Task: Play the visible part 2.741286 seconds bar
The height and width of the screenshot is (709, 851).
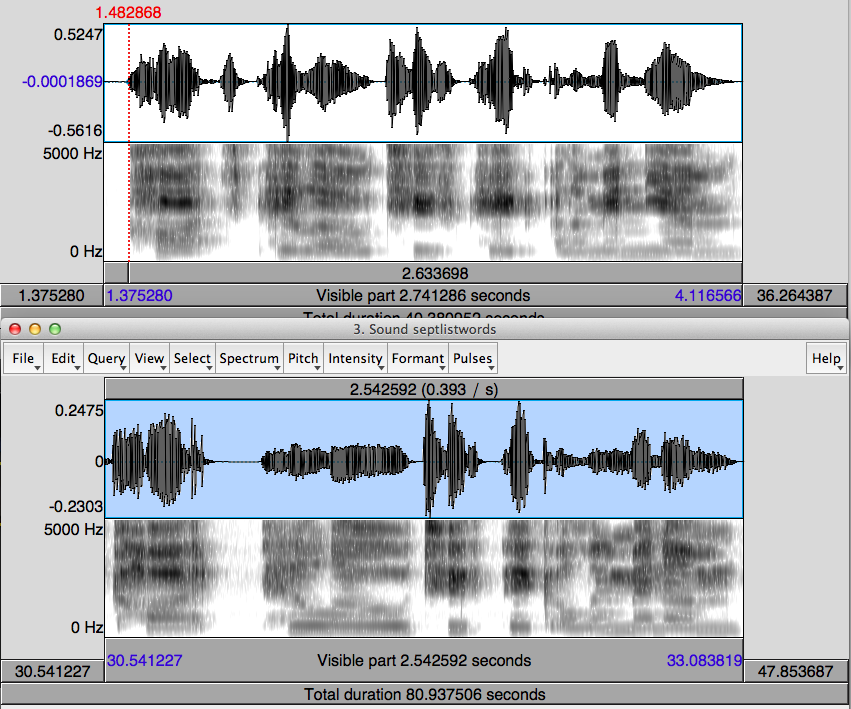Action: (423, 295)
